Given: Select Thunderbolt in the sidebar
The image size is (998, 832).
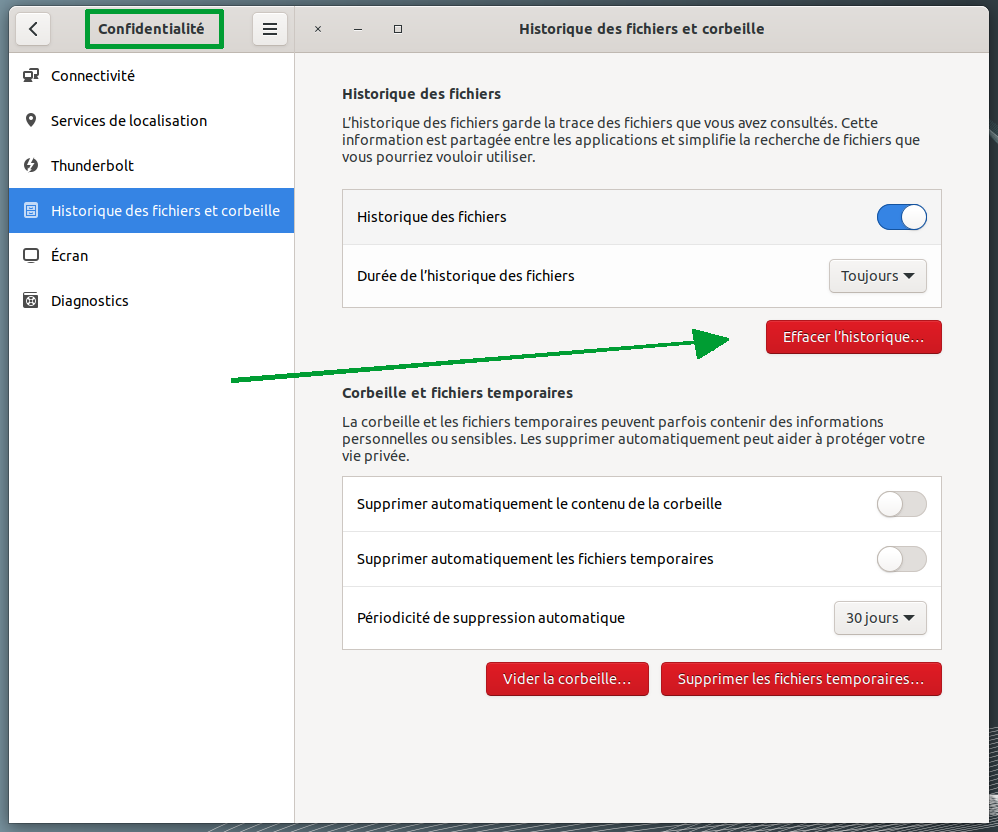Looking at the screenshot, I should pos(151,166).
